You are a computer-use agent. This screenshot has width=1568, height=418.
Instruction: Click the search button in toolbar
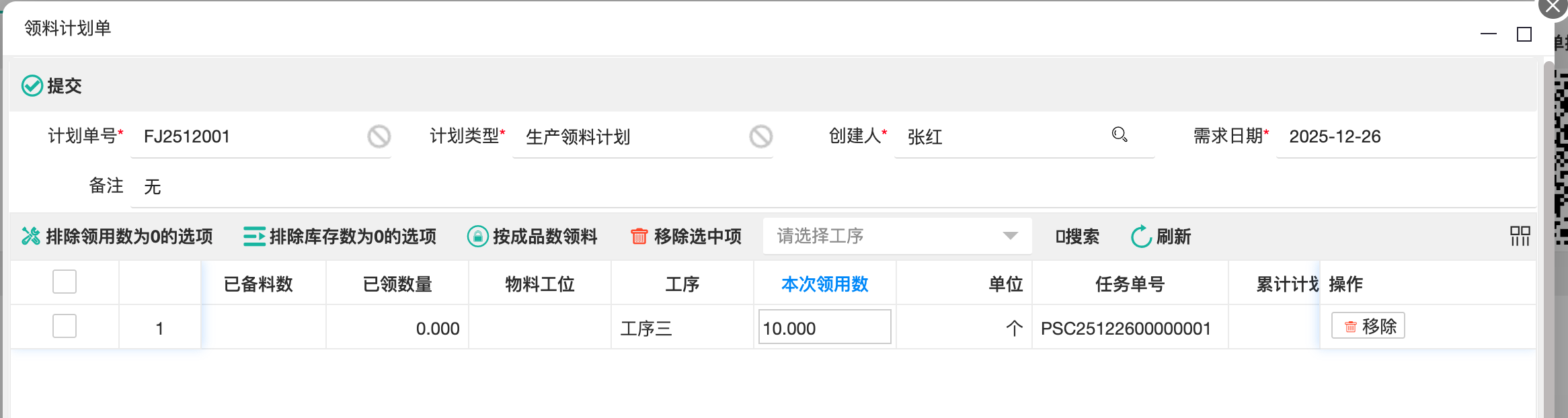tap(1077, 237)
